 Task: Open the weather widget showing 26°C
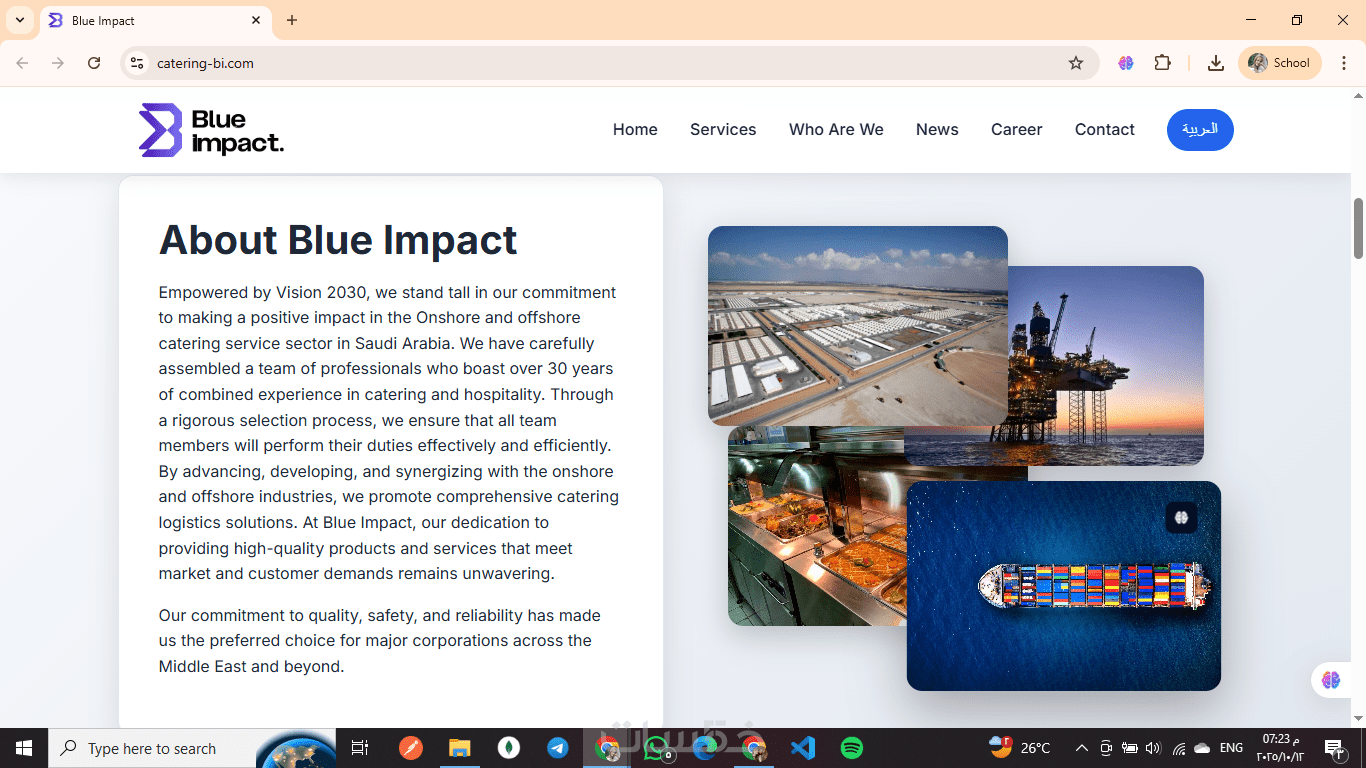tap(1020, 748)
